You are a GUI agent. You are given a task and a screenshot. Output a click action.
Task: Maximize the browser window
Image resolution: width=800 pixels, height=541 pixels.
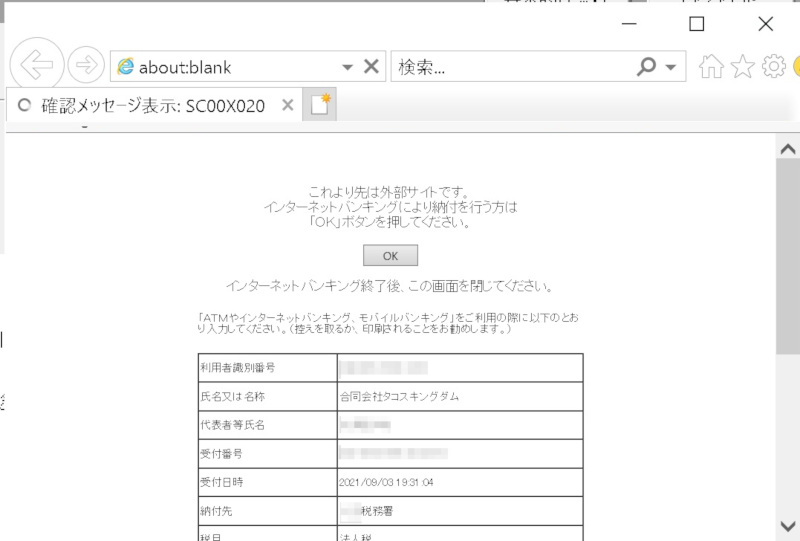pos(696,24)
